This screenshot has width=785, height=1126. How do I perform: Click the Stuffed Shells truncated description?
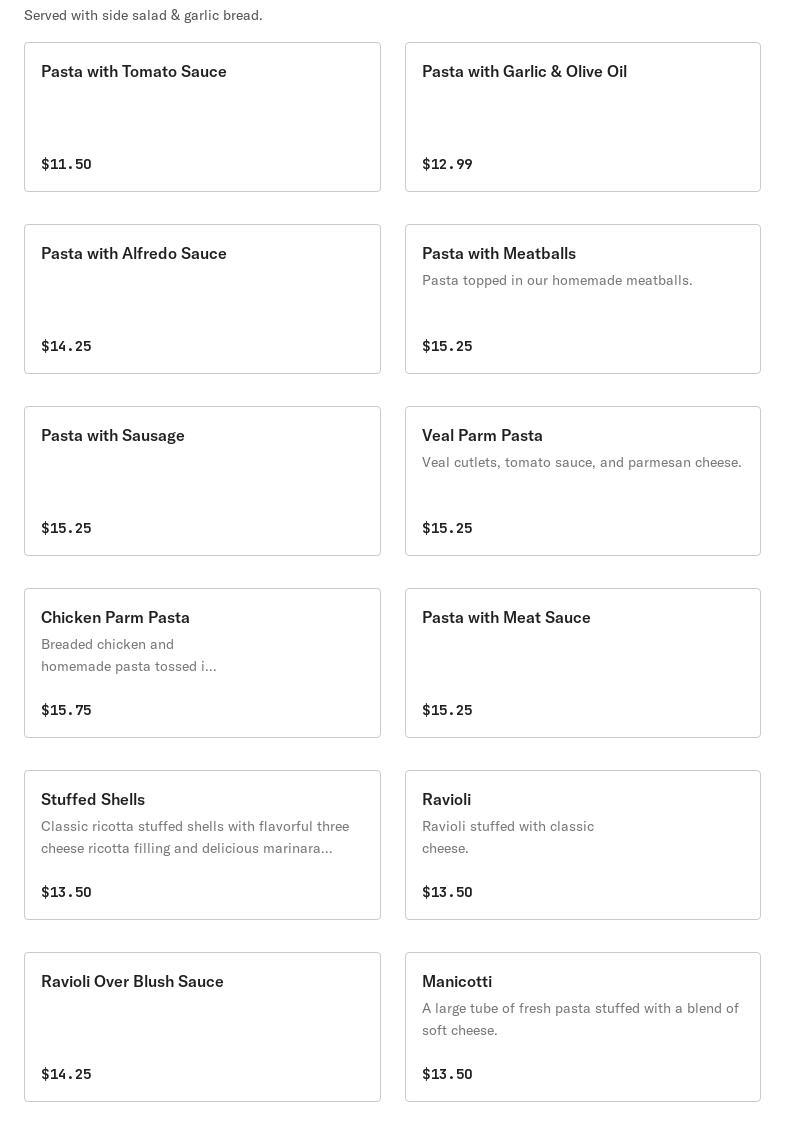click(x=194, y=837)
